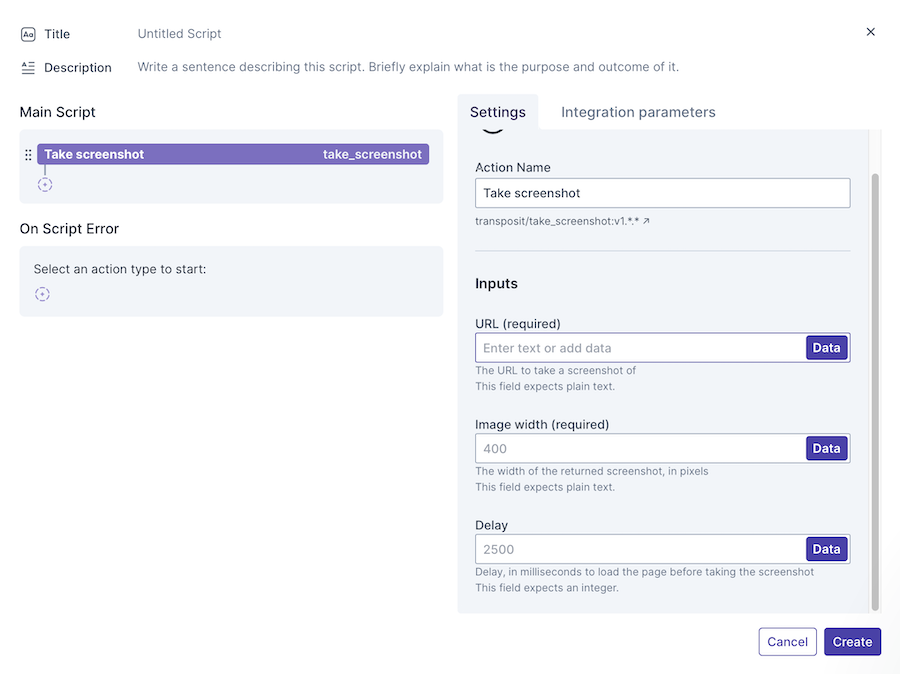
Task: Add a step below Take screenshot
Action: [45, 185]
